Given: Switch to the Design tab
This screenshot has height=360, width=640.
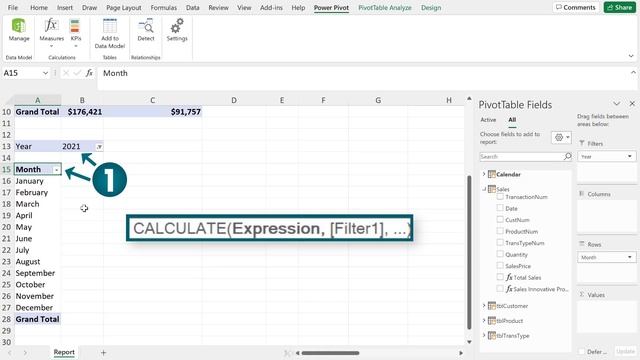Looking at the screenshot, I should pos(431,7).
